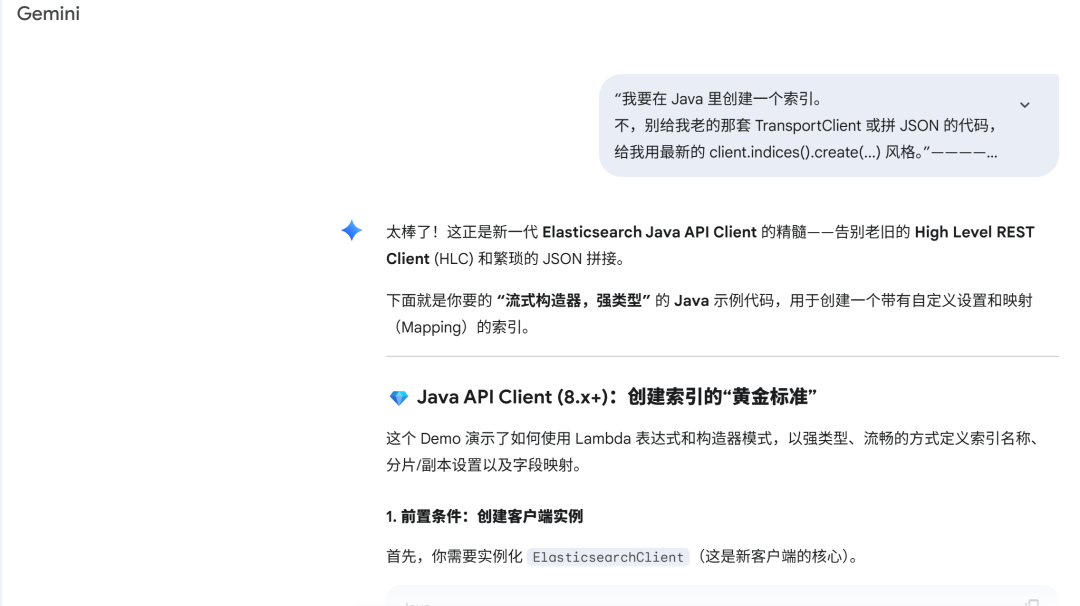Click prompt line 'client.indices().create(...)'
This screenshot has width=1080, height=606.
coord(805,152)
